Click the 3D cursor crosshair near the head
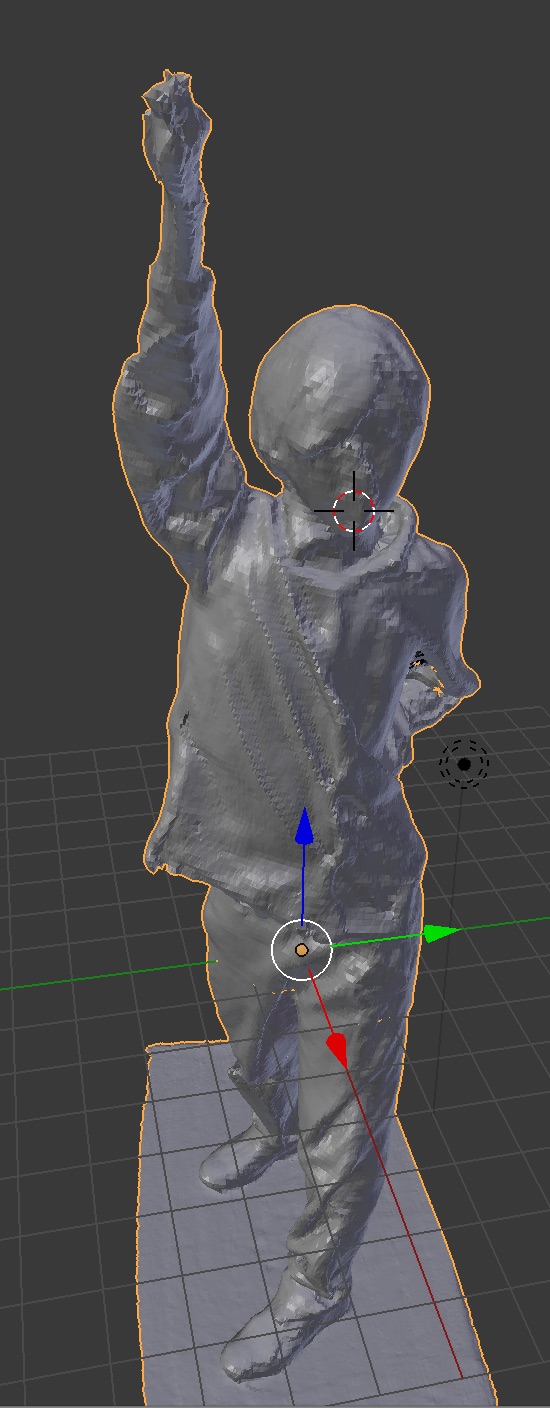This screenshot has height=1408, width=550. tap(354, 510)
